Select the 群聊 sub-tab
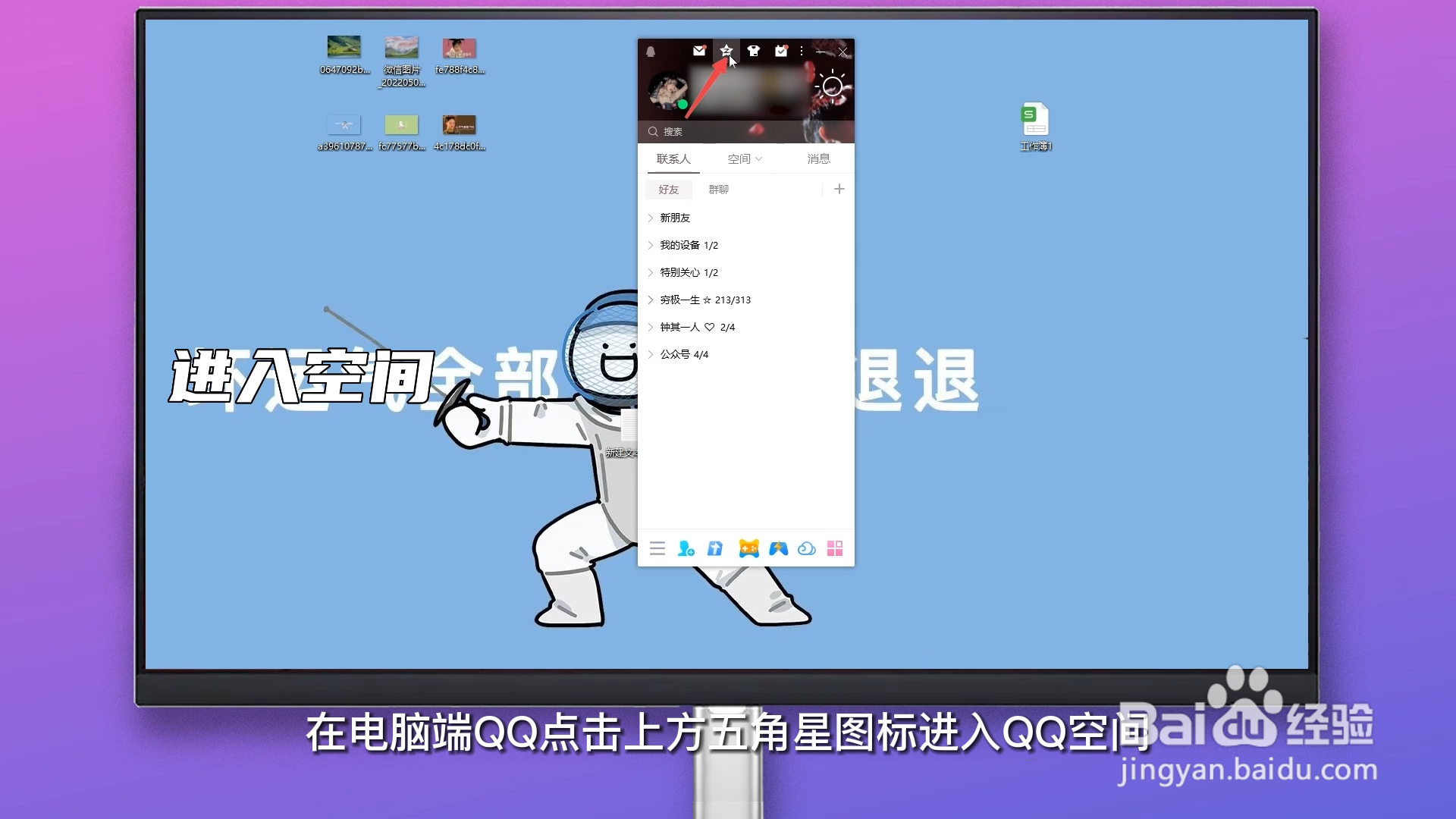The image size is (1456, 819). 719,190
